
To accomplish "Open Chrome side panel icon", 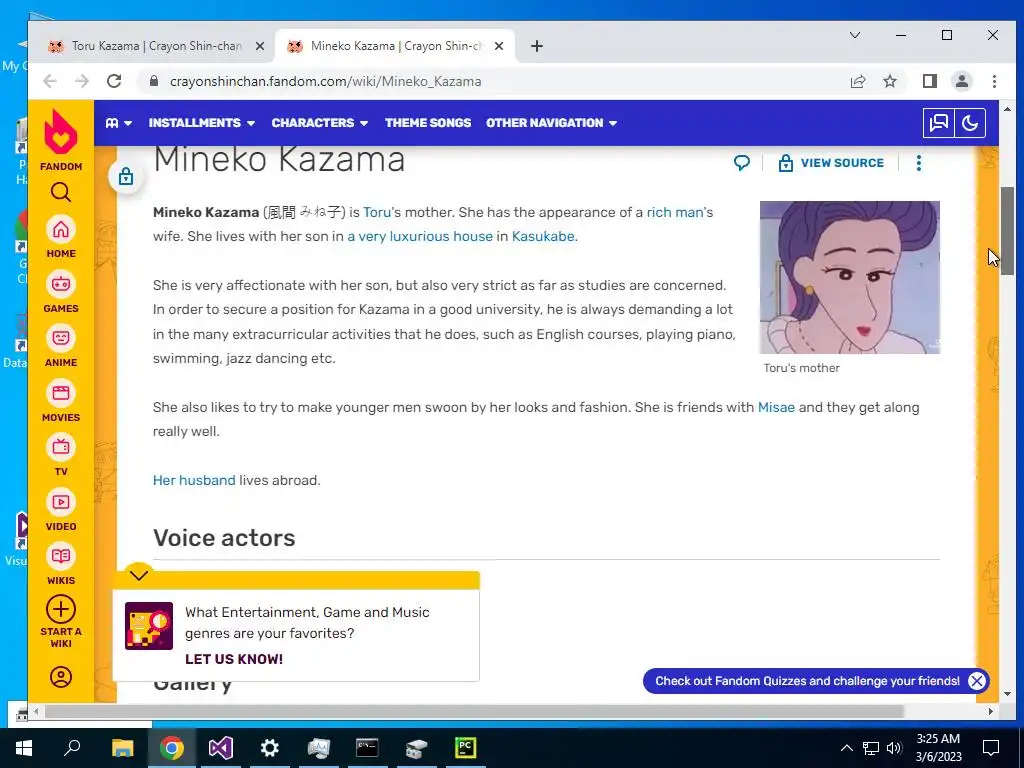I will (x=930, y=81).
